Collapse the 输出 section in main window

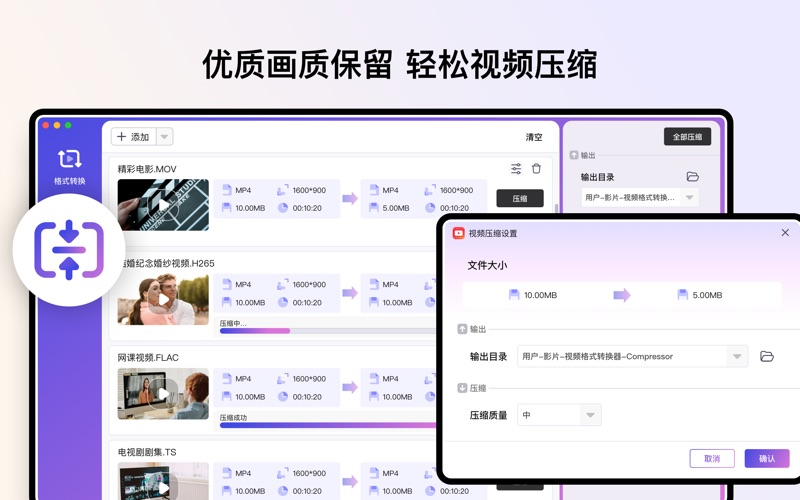tap(574, 155)
